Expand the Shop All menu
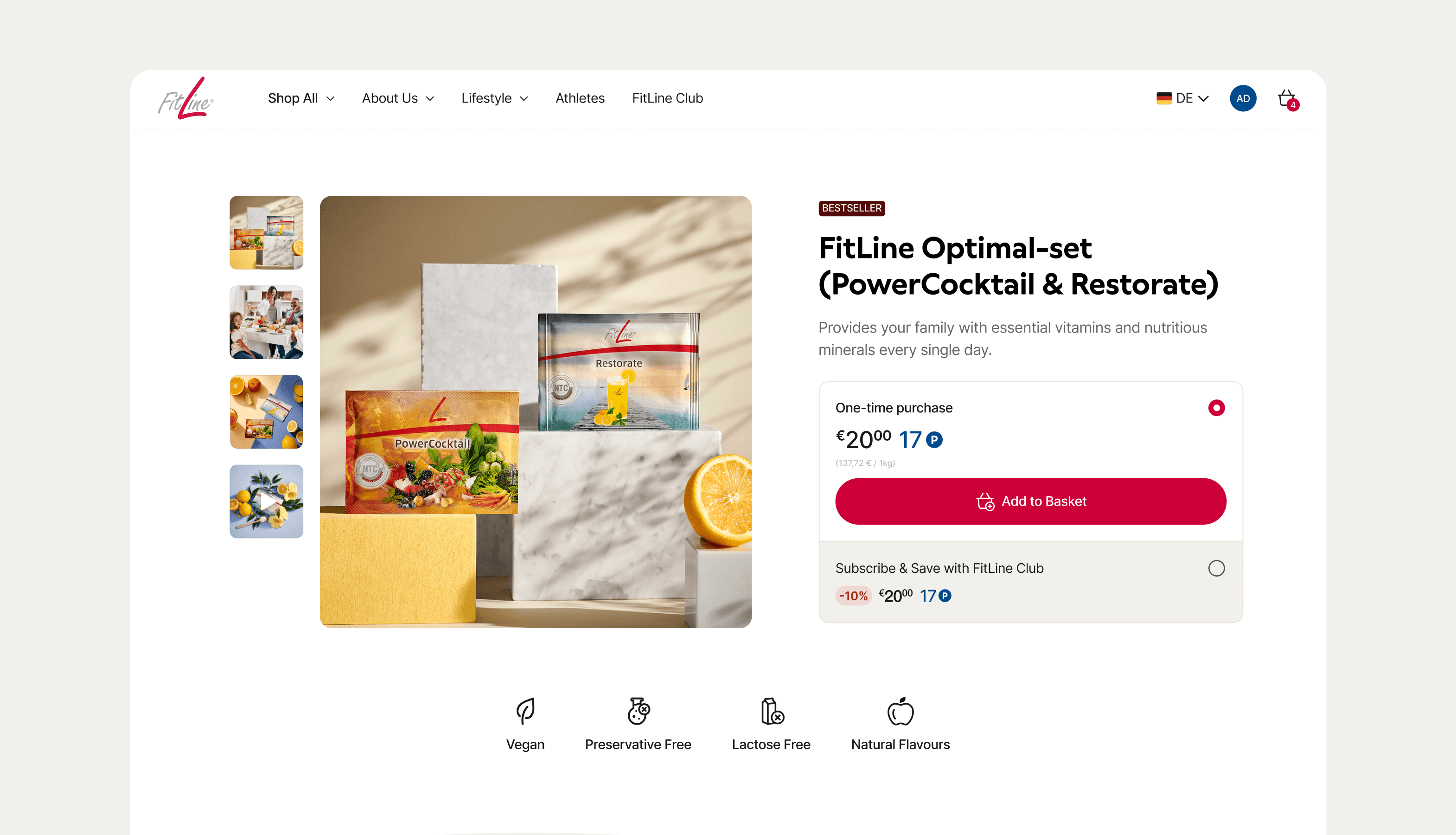1456x835 pixels. click(301, 98)
